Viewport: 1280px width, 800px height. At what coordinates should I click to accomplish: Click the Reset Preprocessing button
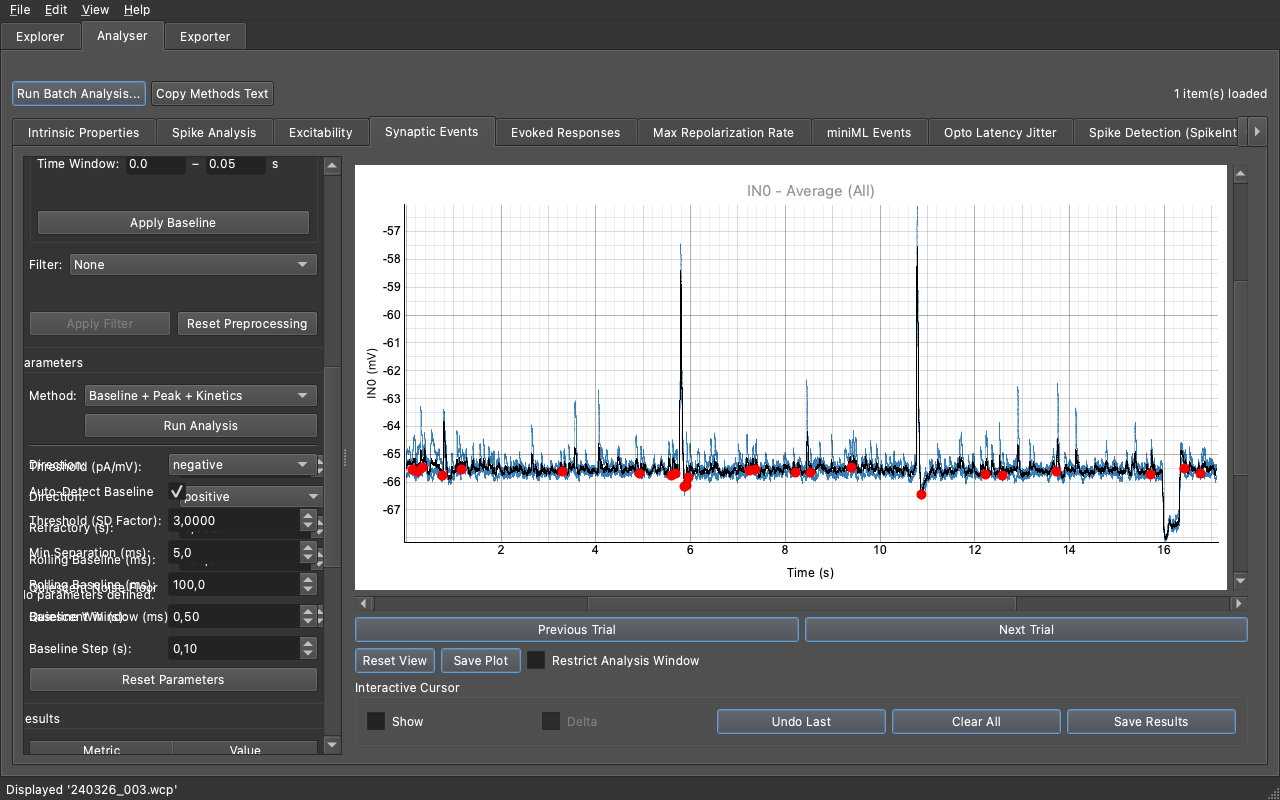247,324
